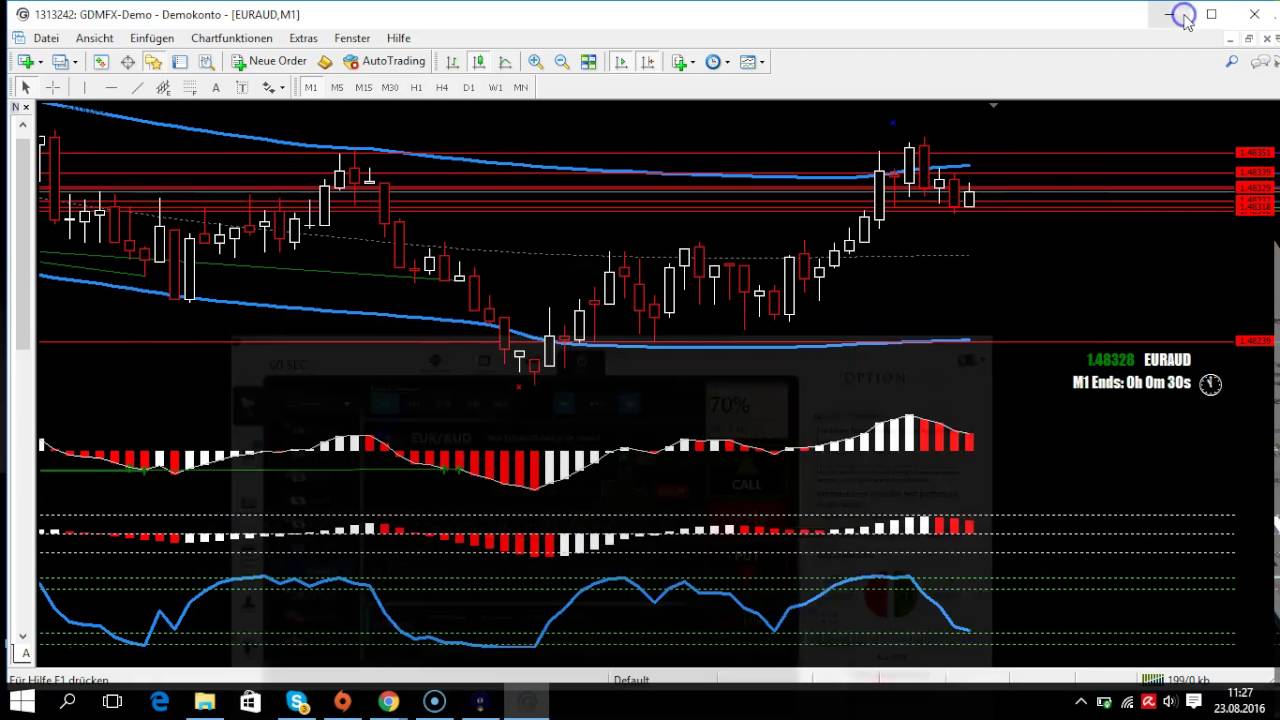Switch to bar chart display
1280x720 pixels.
pyautogui.click(x=452, y=62)
